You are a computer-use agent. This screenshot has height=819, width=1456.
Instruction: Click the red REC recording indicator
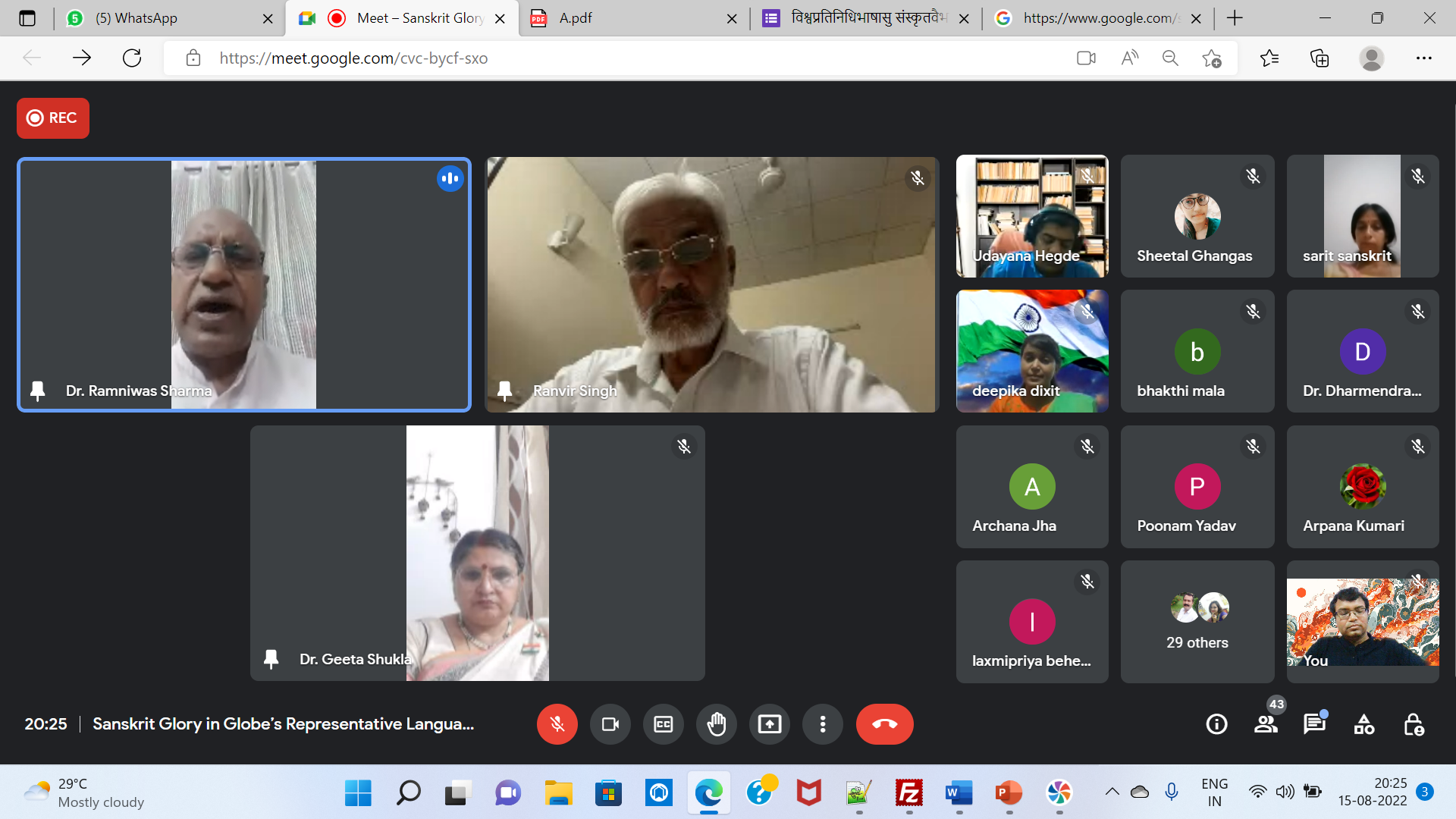pos(53,118)
